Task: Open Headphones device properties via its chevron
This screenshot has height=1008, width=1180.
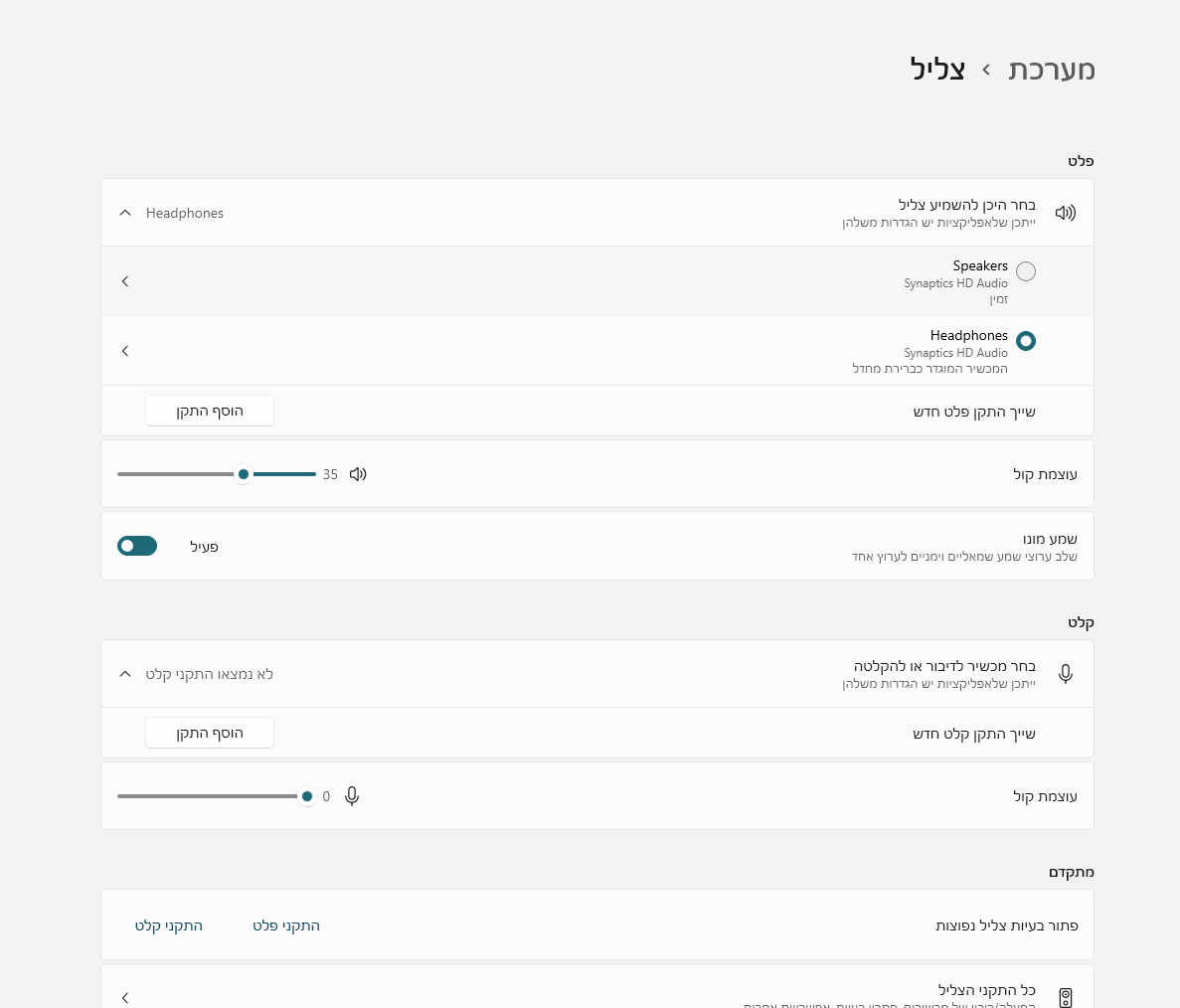Action: (x=125, y=351)
